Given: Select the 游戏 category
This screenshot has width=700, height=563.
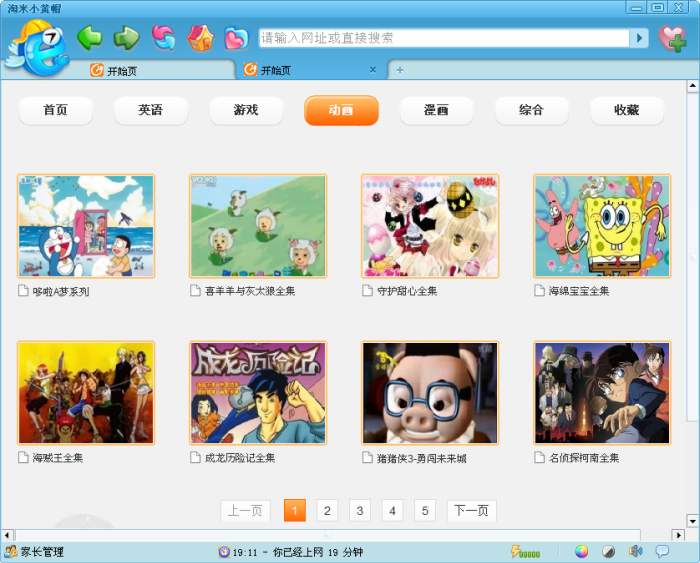Looking at the screenshot, I should click(246, 110).
